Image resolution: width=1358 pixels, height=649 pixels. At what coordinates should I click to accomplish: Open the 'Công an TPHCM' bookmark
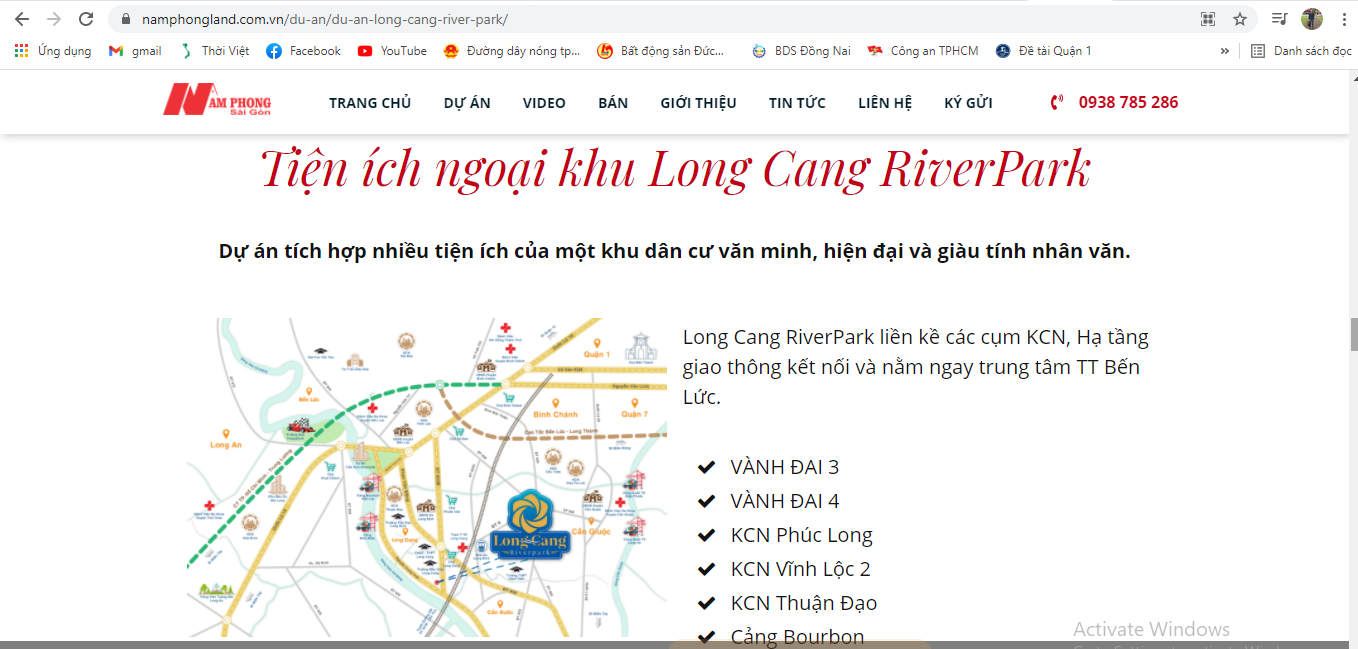pyautogui.click(x=922, y=50)
